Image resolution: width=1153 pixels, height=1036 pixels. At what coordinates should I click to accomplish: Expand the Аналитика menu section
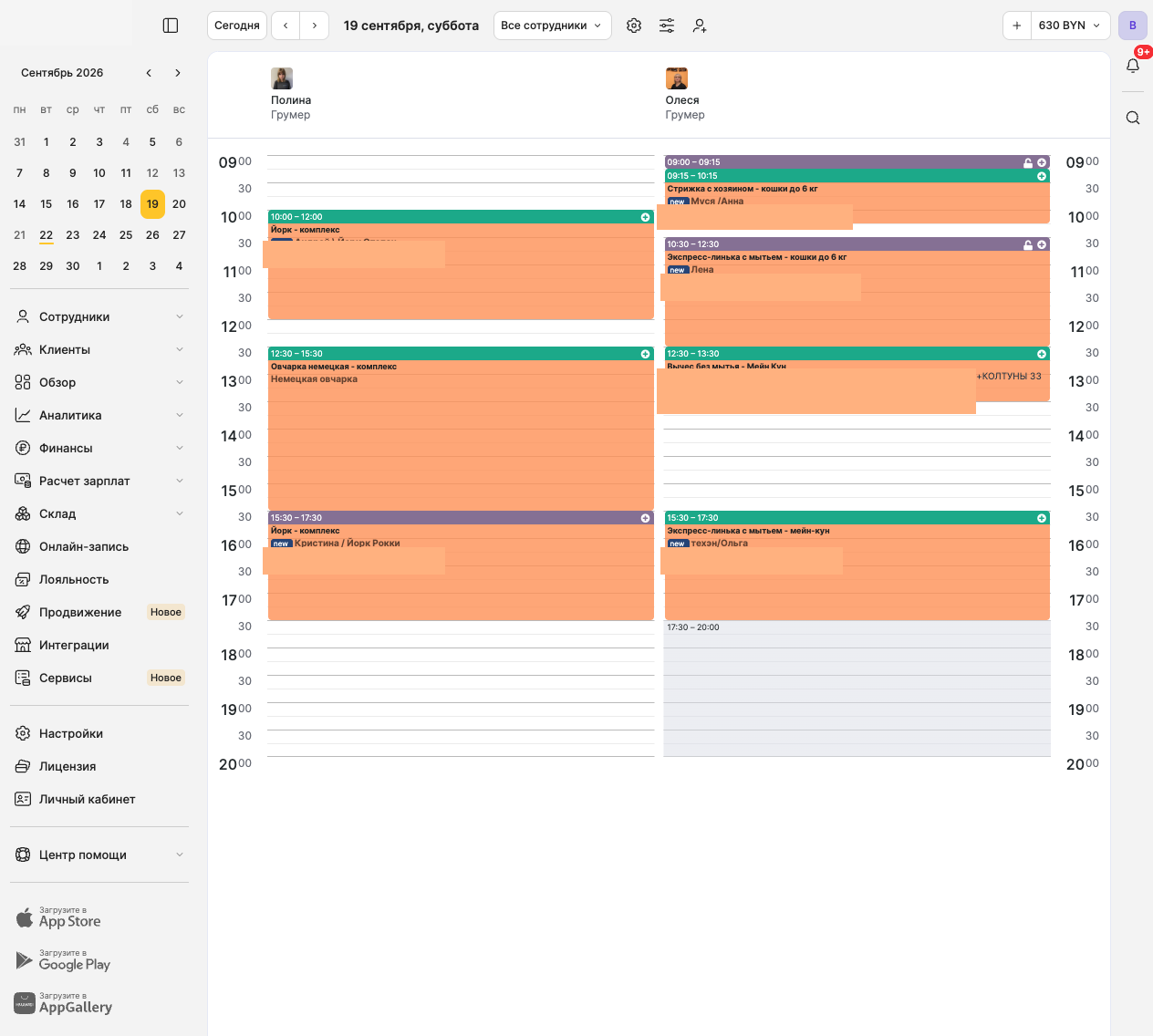click(100, 415)
